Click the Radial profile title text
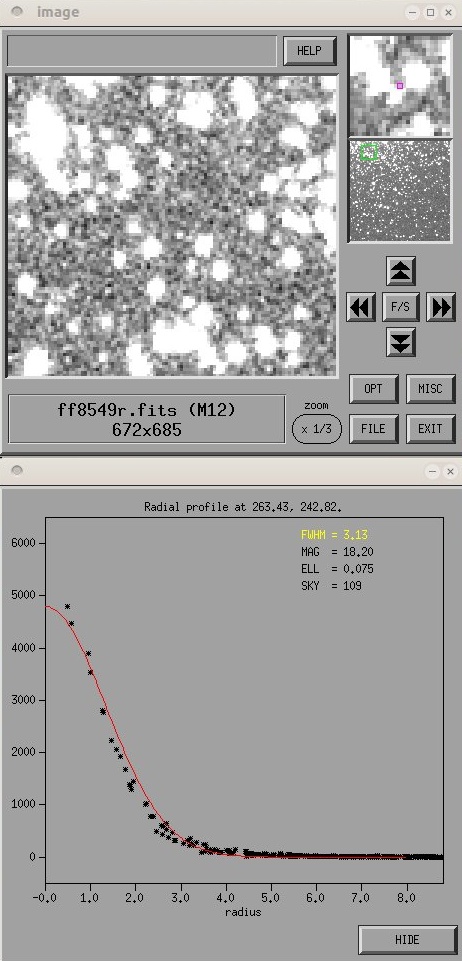Screen dimensions: 462x961 pos(243,506)
